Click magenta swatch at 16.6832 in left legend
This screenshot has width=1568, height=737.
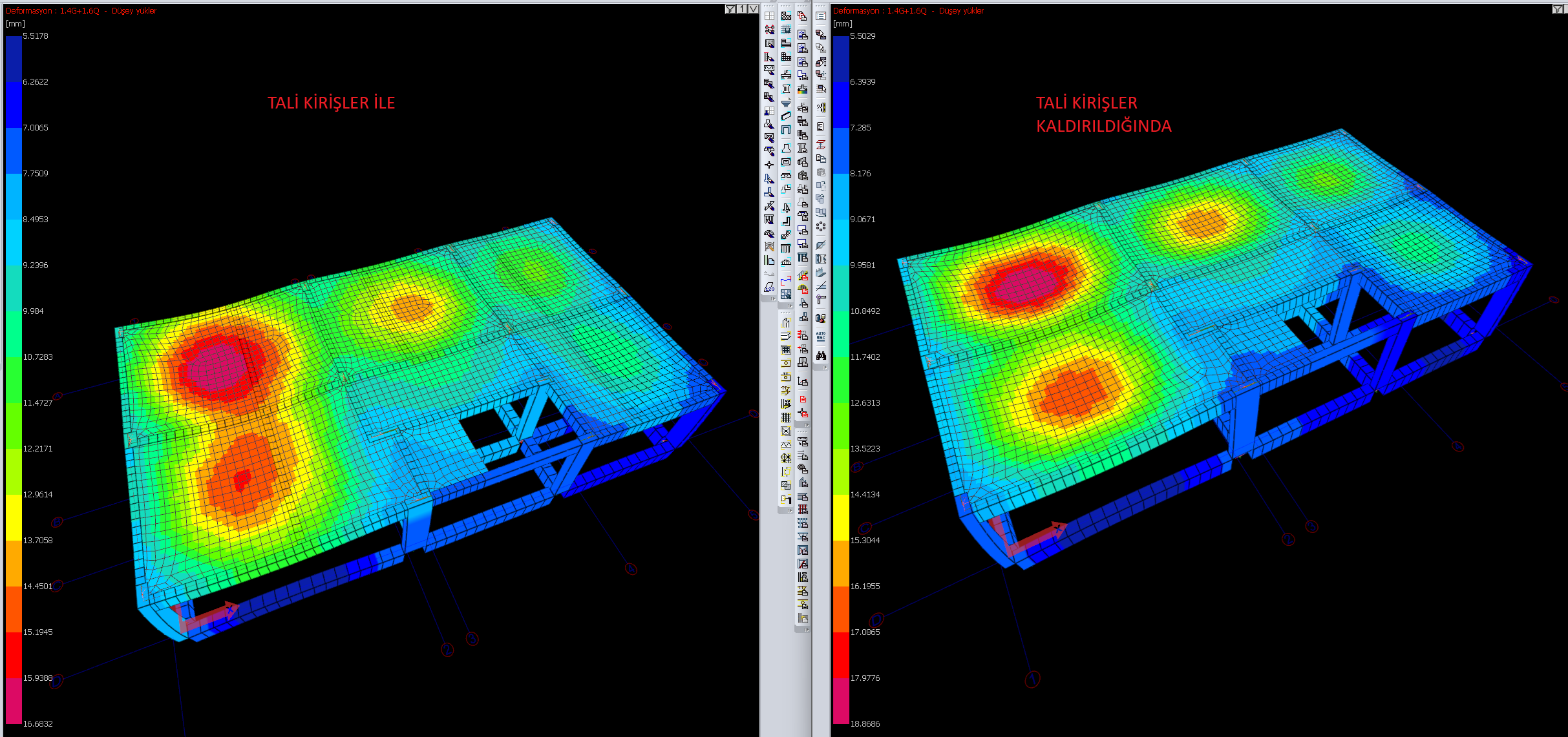click(x=14, y=701)
